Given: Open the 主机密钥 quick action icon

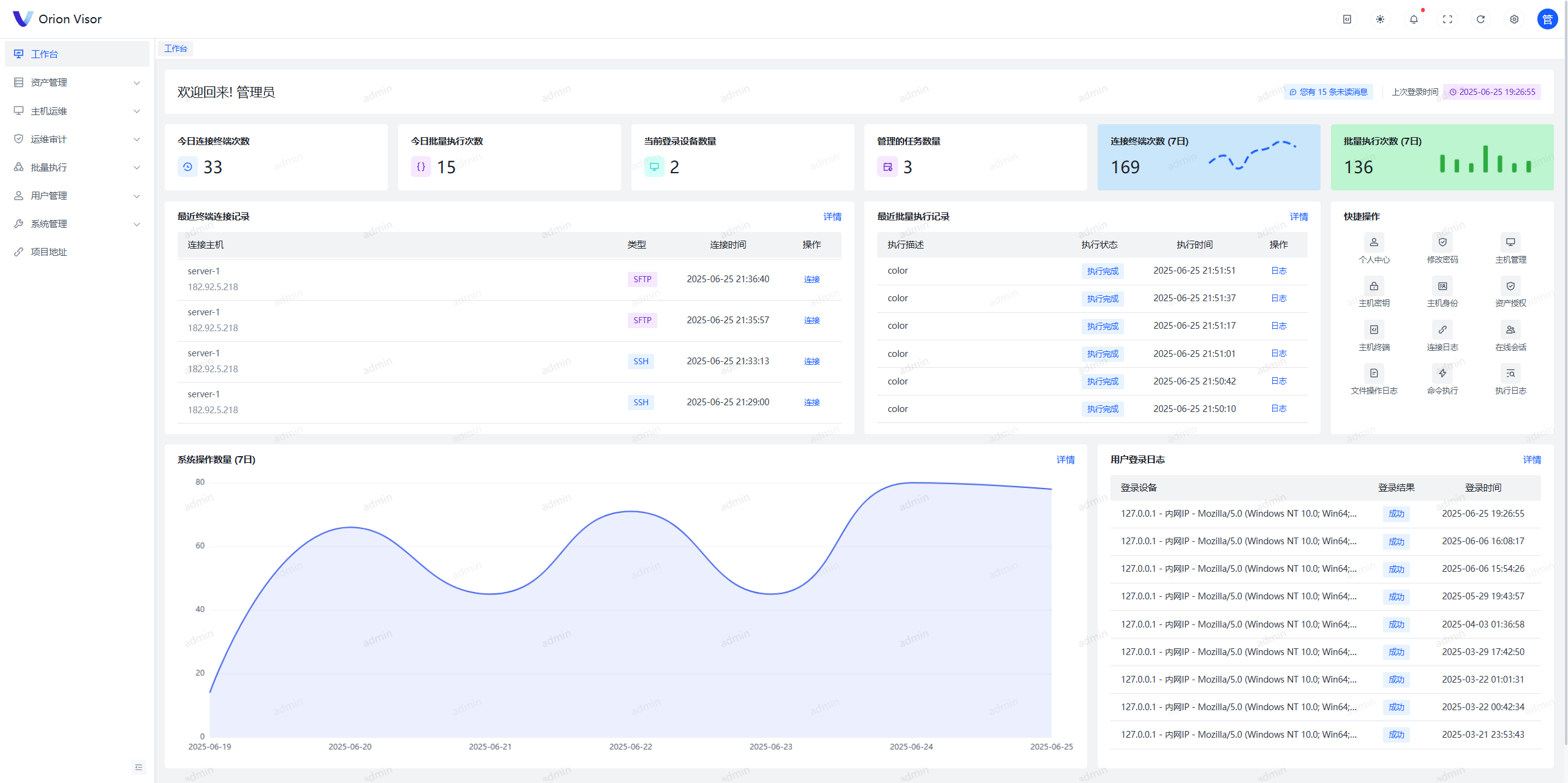Looking at the screenshot, I should click(x=1374, y=286).
